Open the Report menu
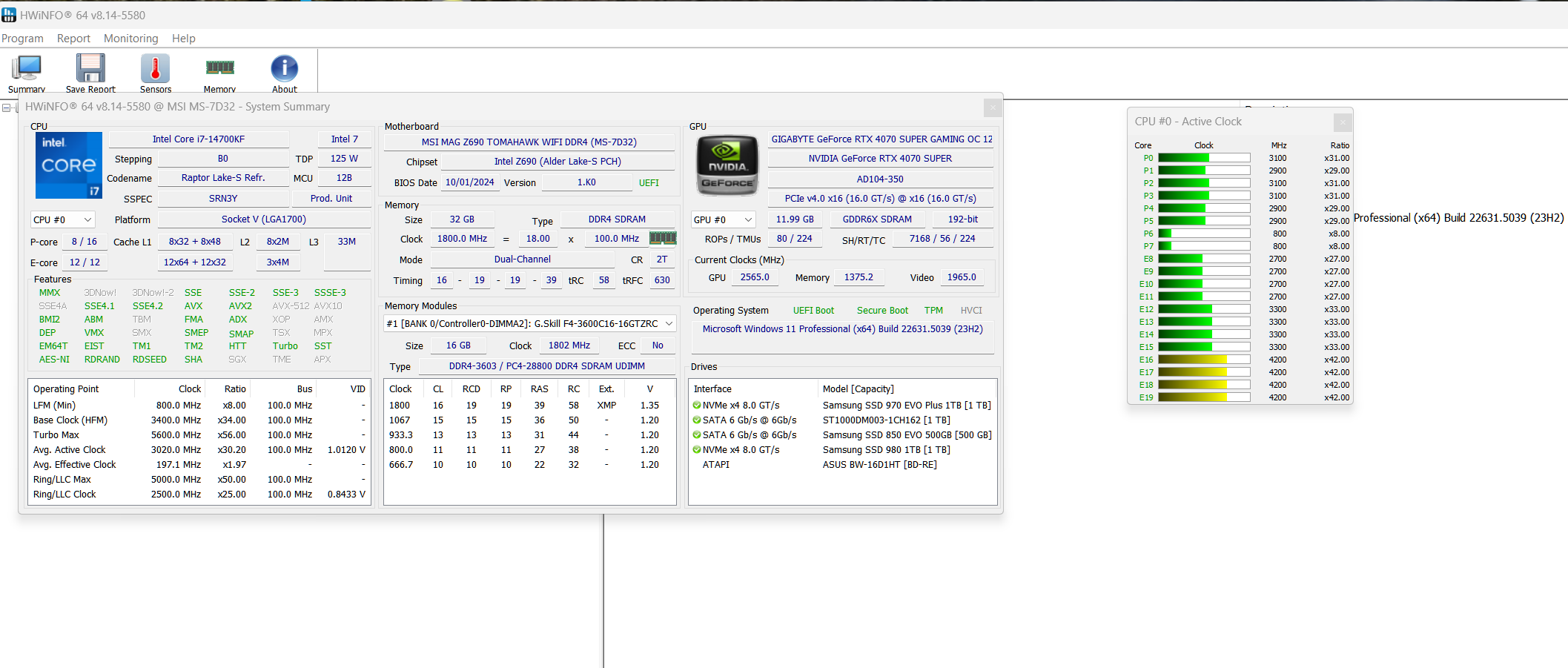The width and height of the screenshot is (1568, 668). coord(73,39)
